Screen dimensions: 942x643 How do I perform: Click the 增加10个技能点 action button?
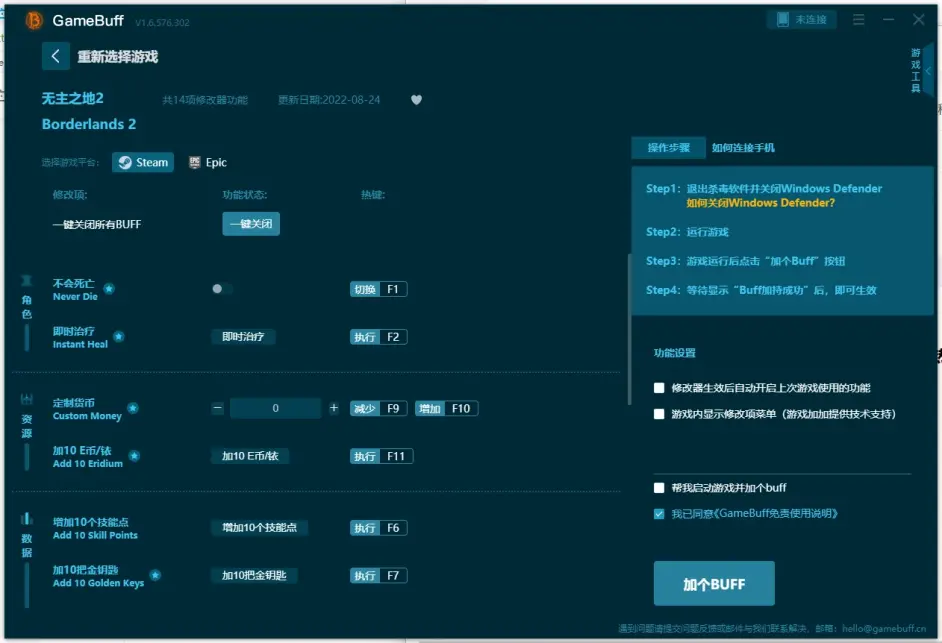point(260,528)
